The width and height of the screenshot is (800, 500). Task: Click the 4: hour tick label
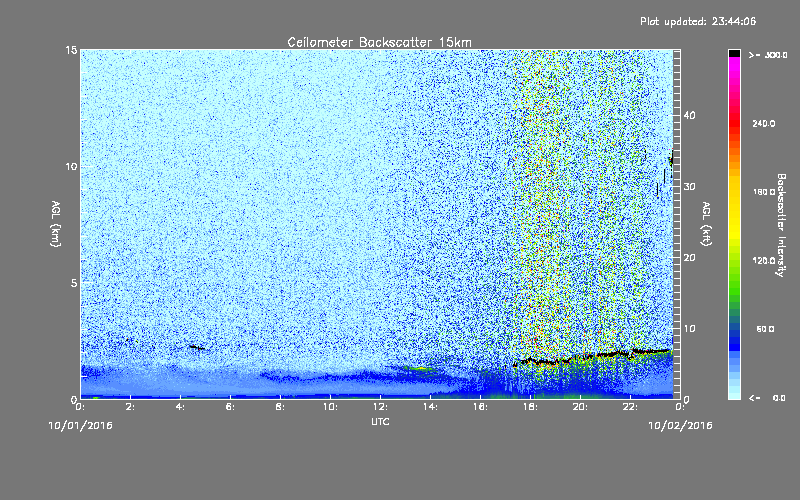[x=180, y=407]
